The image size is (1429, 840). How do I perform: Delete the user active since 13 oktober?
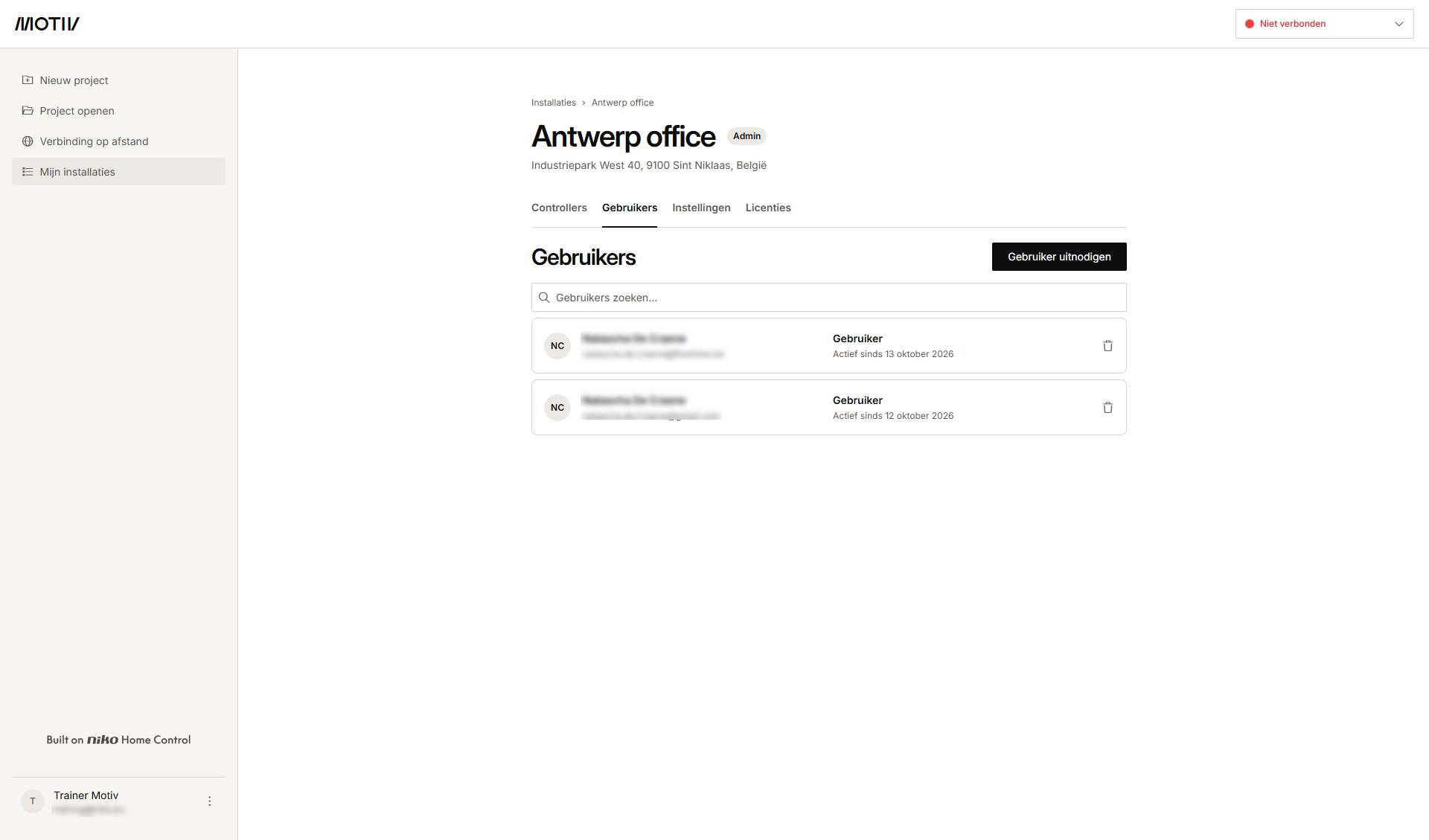pyautogui.click(x=1107, y=346)
